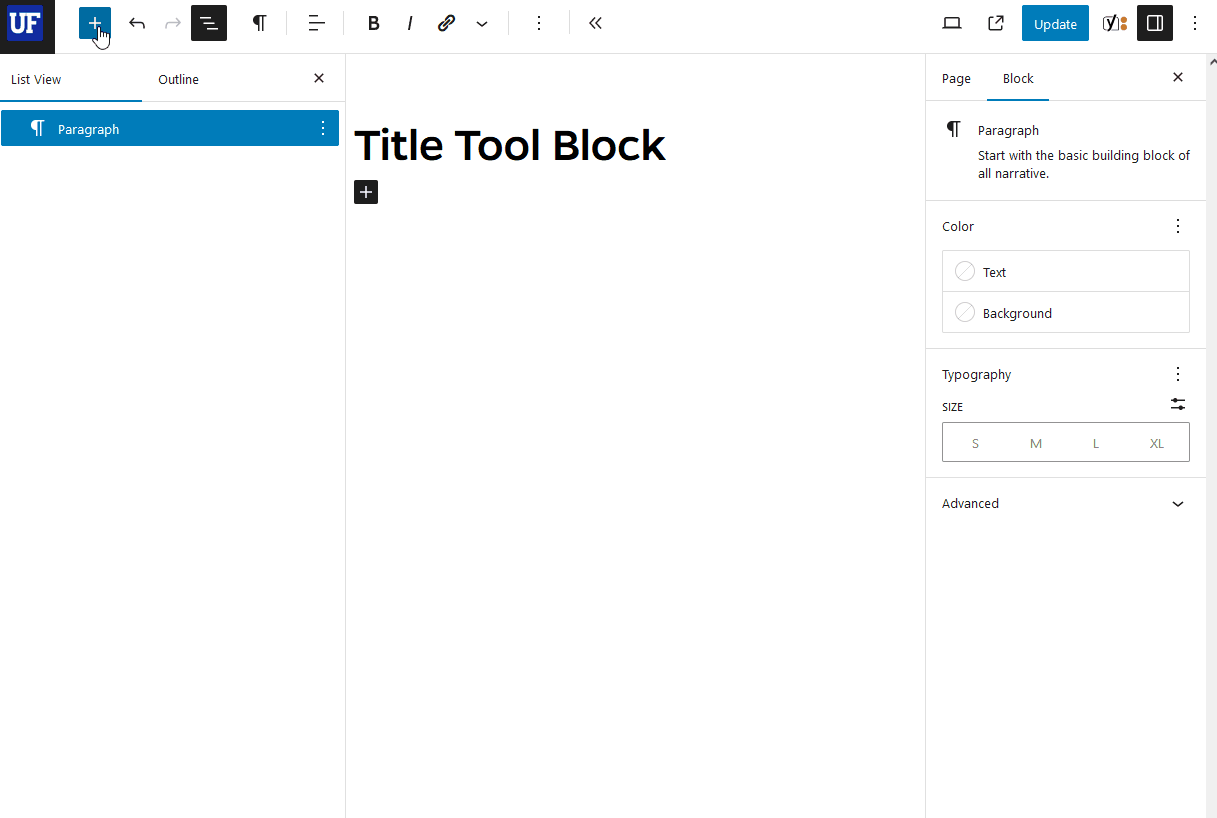This screenshot has width=1217, height=818.
Task: Open the paragraph block transform icon
Action: click(260, 23)
